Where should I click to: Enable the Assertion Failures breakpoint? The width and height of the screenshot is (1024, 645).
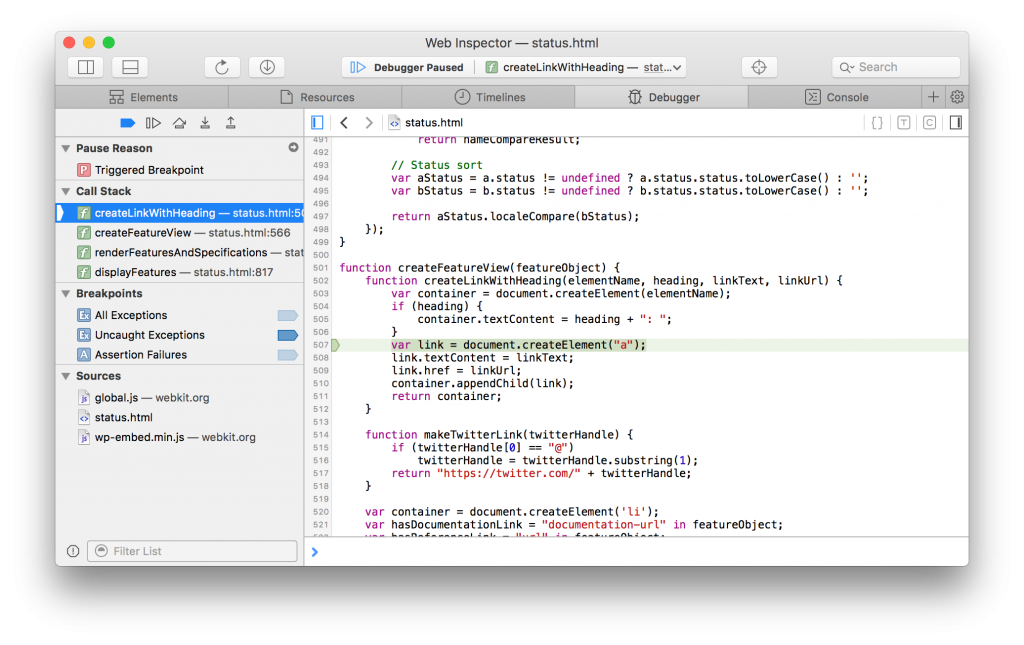[x=287, y=354]
